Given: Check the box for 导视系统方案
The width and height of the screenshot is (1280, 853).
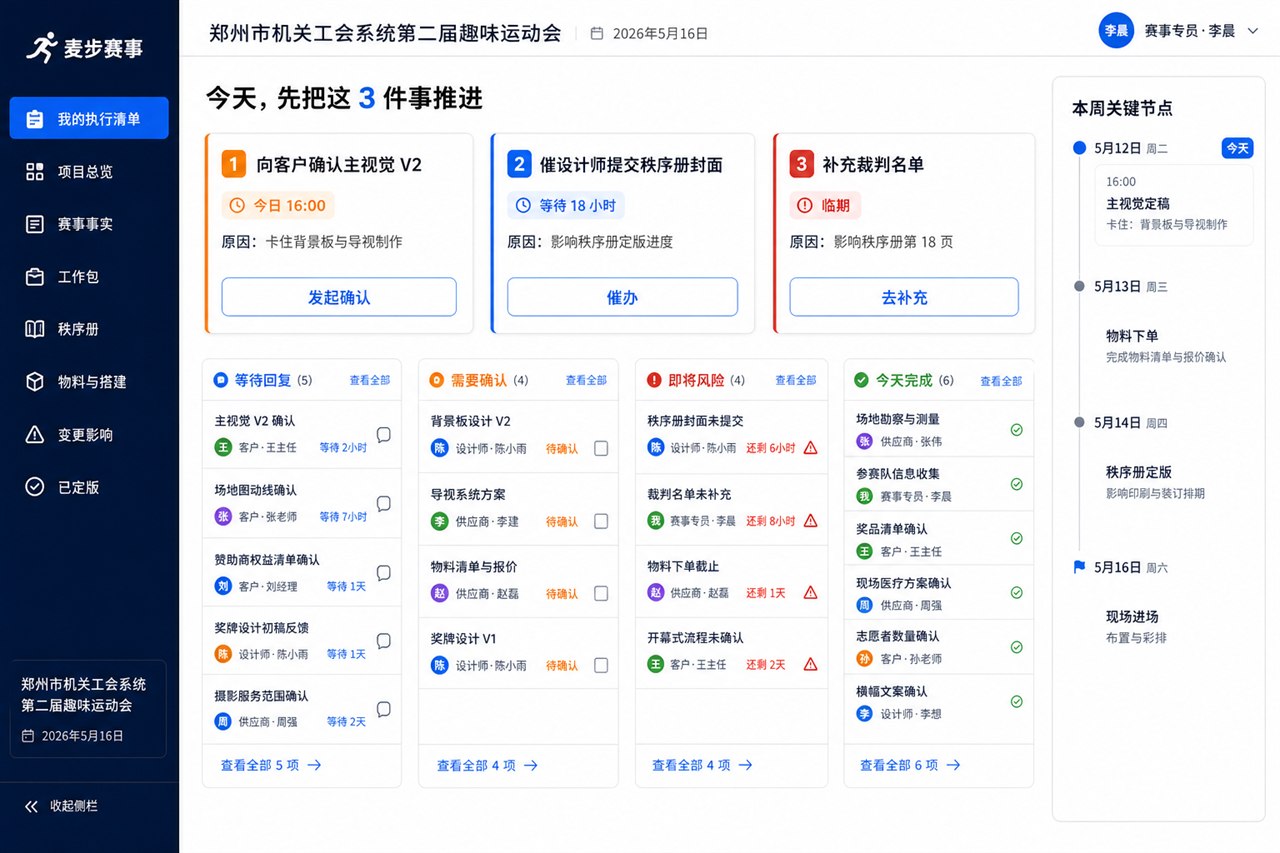Looking at the screenshot, I should pyautogui.click(x=601, y=521).
